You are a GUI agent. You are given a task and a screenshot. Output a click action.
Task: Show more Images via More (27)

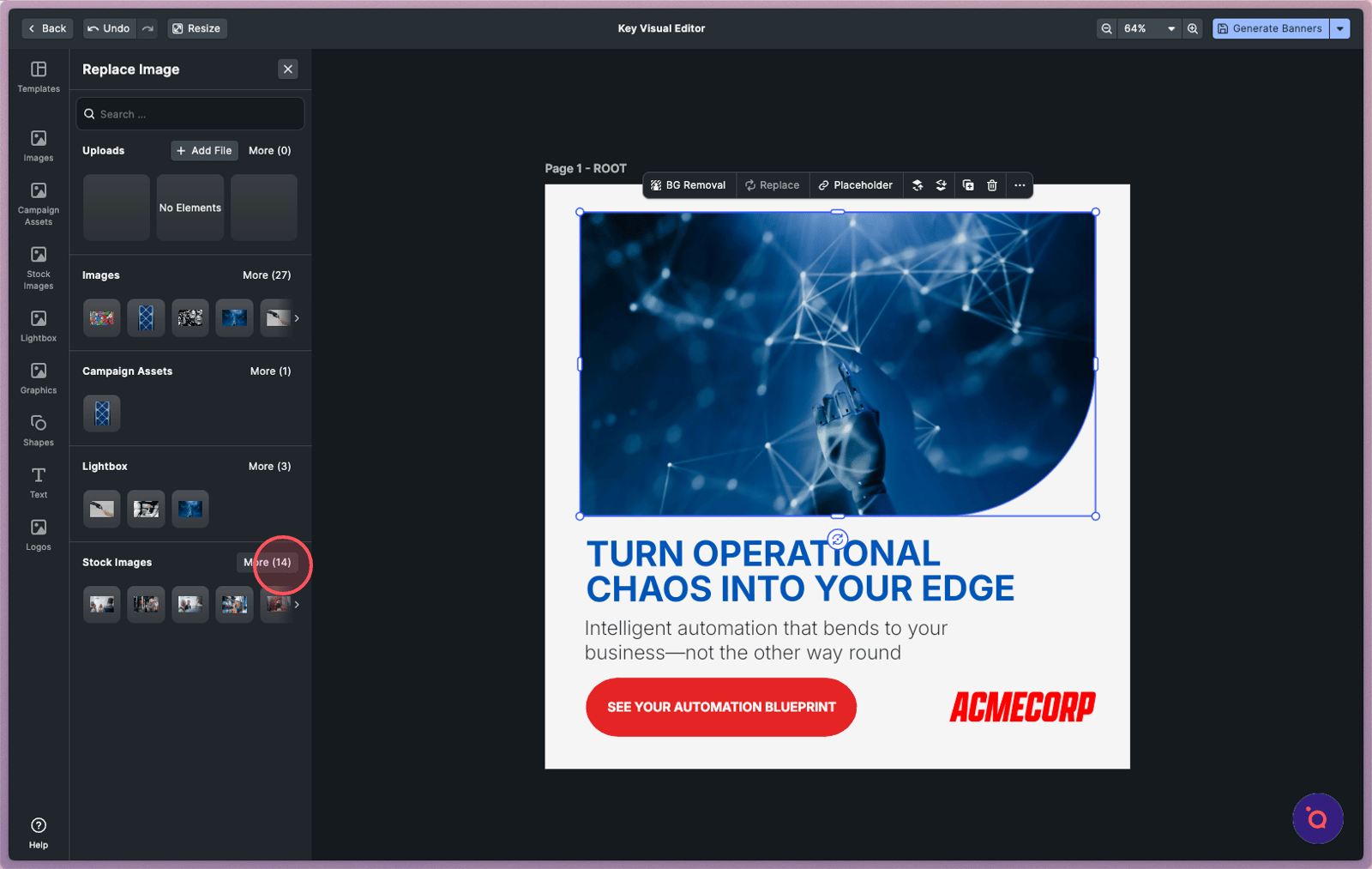point(267,275)
